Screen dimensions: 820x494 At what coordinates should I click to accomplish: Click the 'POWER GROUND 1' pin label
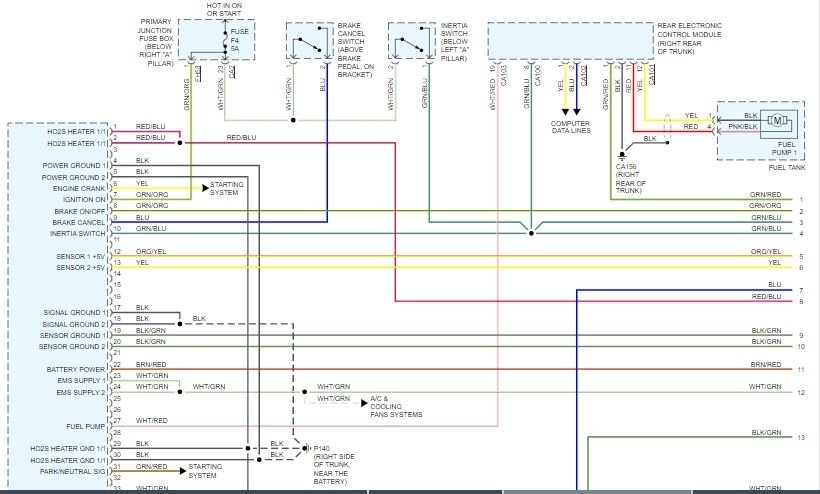[x=74, y=165]
